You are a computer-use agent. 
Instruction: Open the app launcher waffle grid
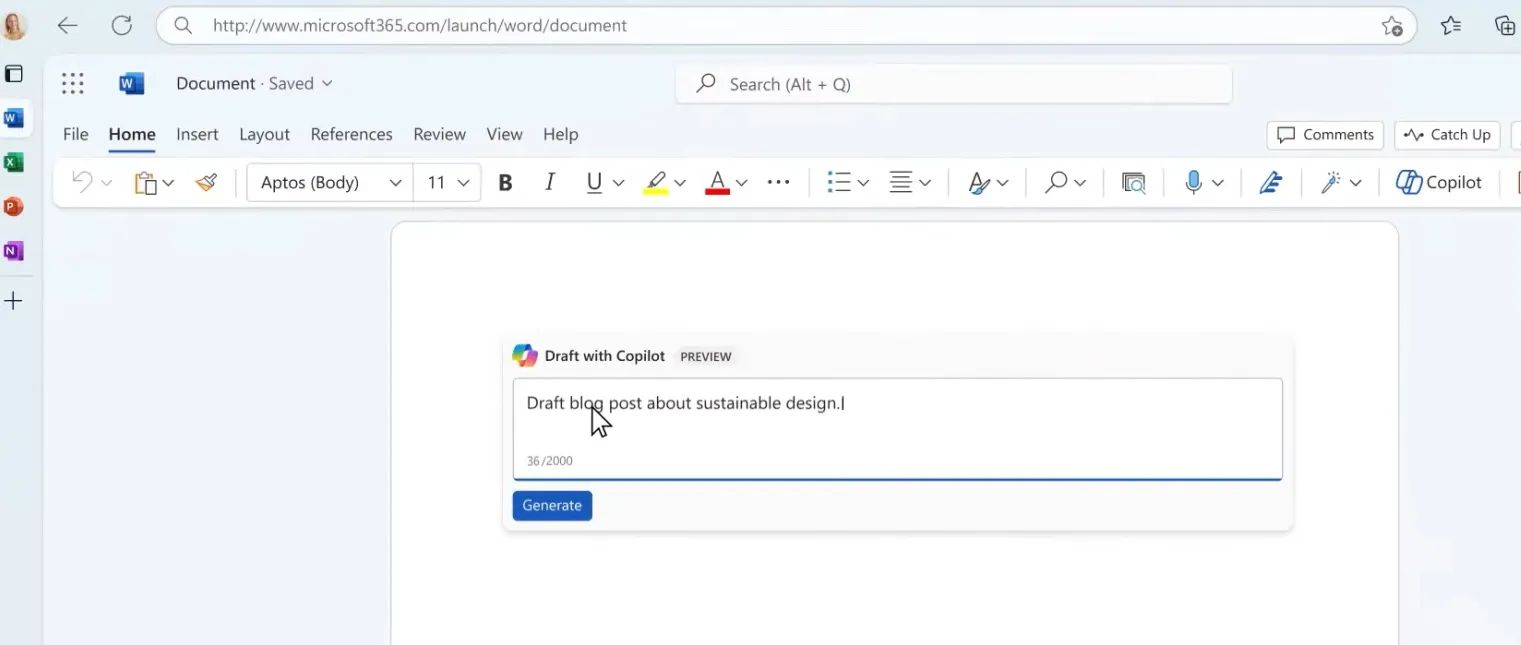[72, 84]
